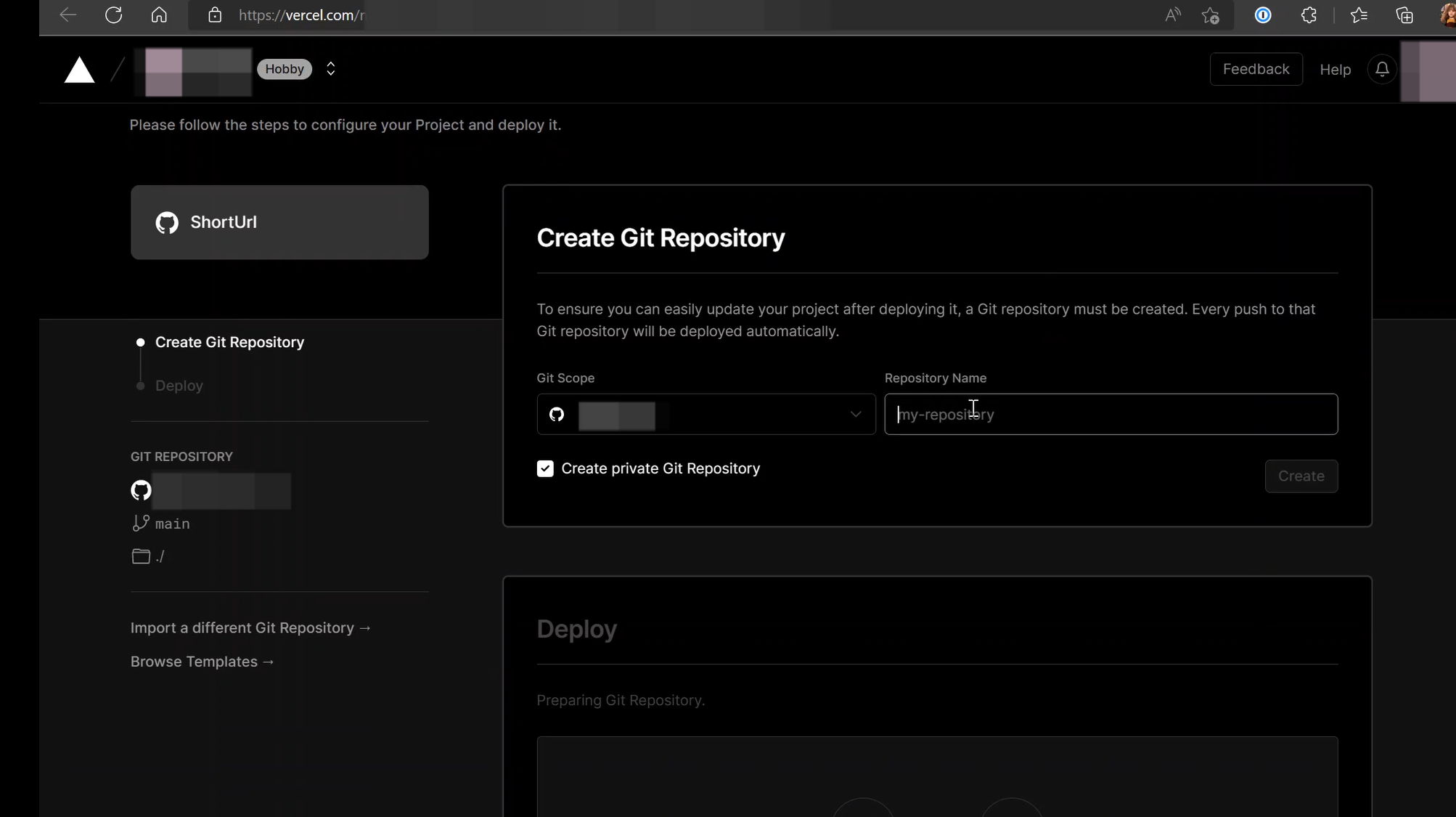The image size is (1456, 817).
Task: Open the browser home page
Action: pos(159,15)
